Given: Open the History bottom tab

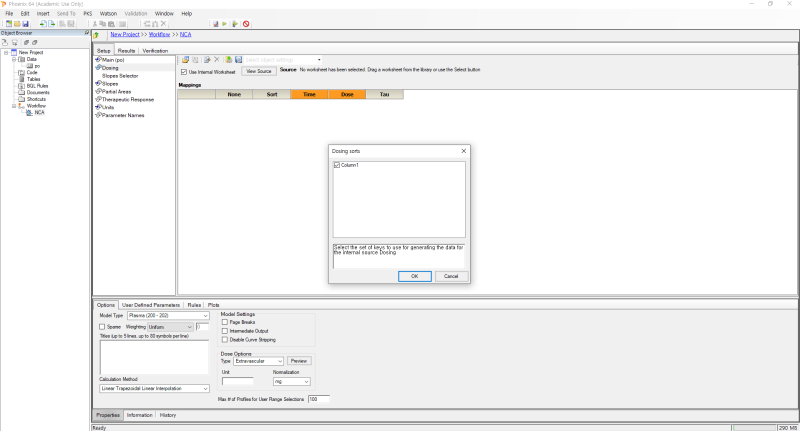Looking at the screenshot, I should [x=167, y=415].
